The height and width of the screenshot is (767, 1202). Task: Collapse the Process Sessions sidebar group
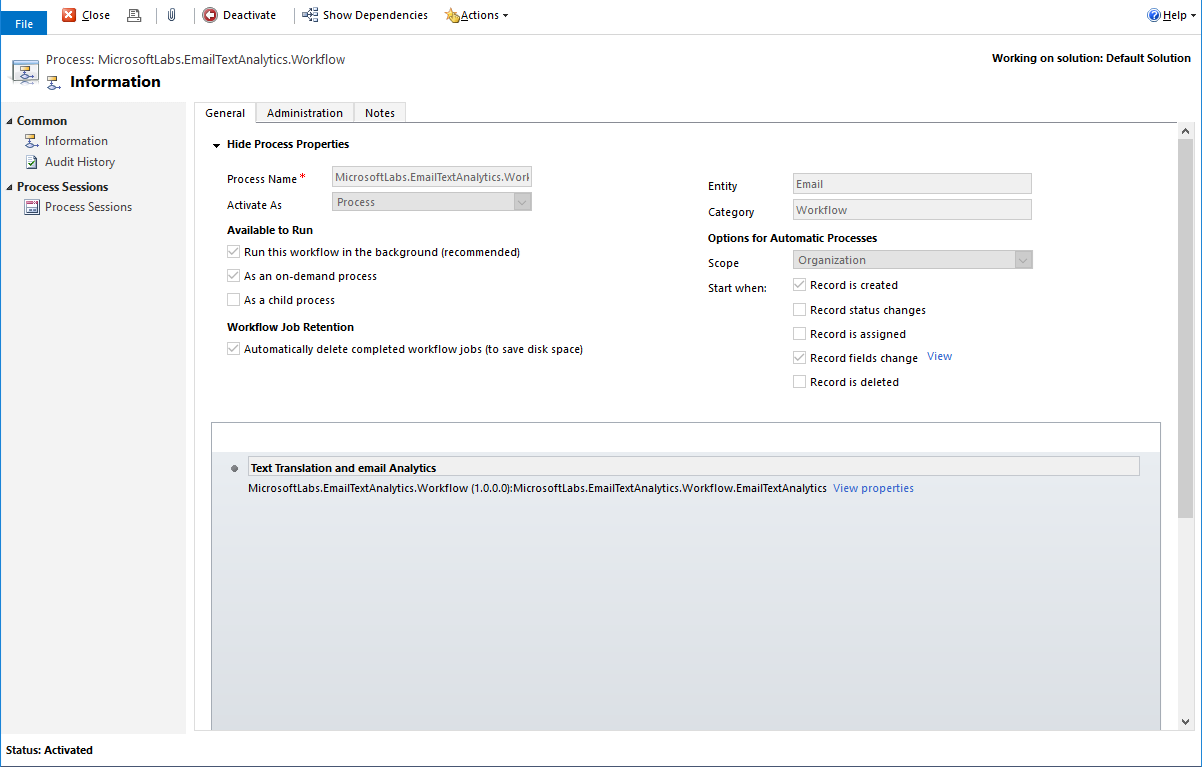(10, 187)
